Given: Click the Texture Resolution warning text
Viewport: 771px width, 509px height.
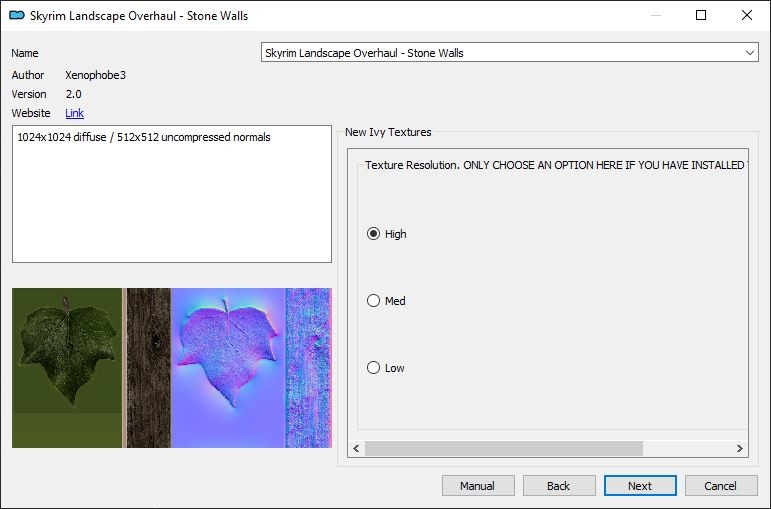Looking at the screenshot, I should [556, 165].
